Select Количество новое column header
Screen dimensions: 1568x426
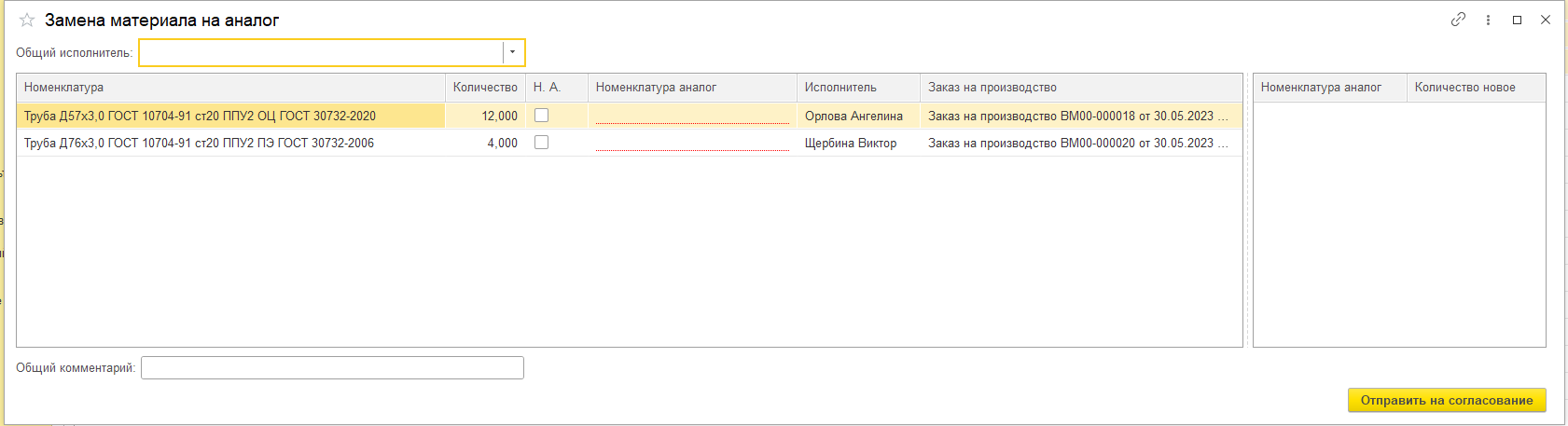[1477, 88]
